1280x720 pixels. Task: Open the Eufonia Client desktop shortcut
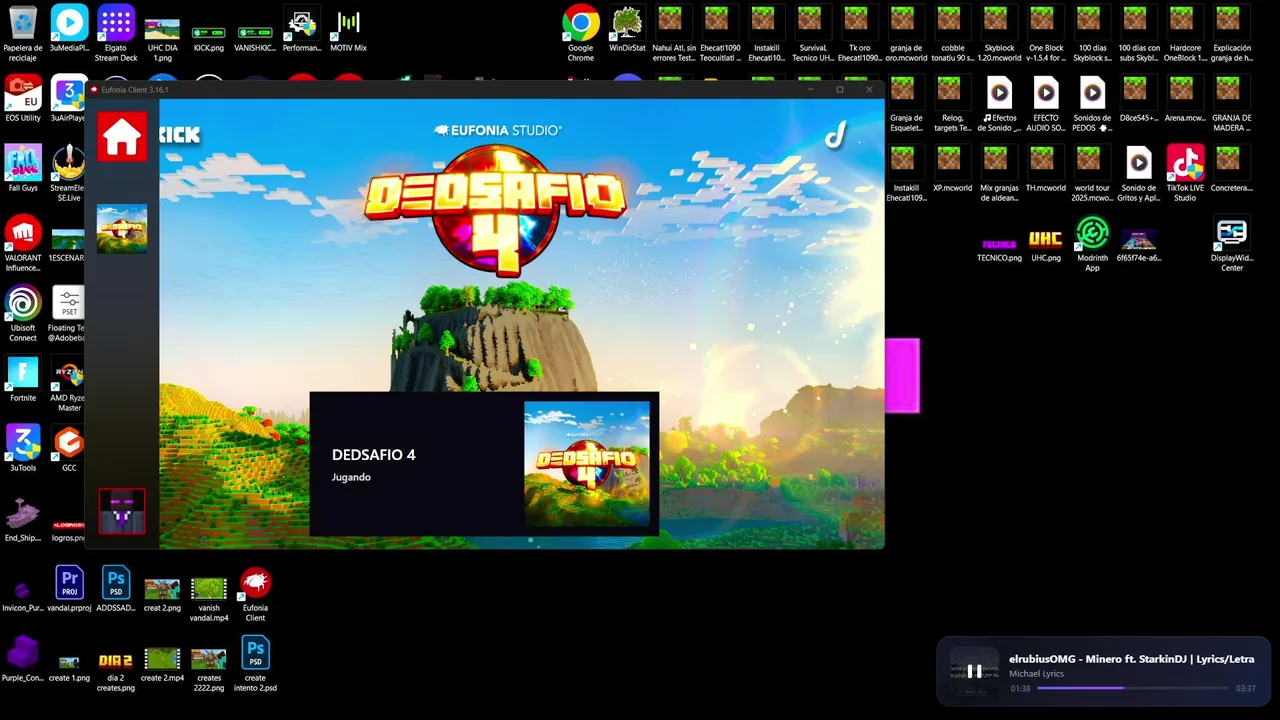click(255, 594)
